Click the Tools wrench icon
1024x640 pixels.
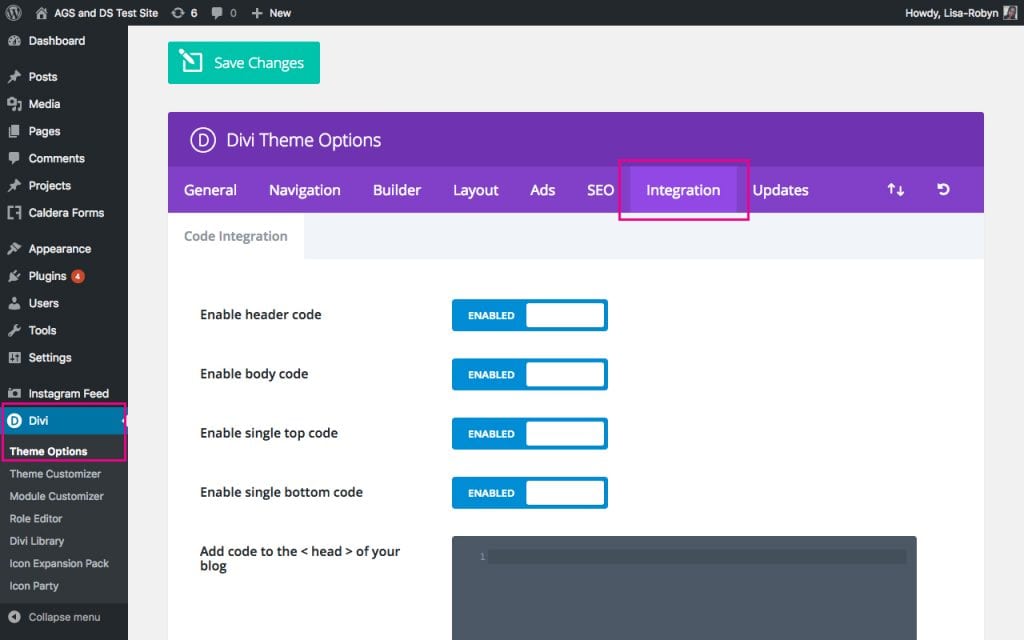tap(14, 330)
